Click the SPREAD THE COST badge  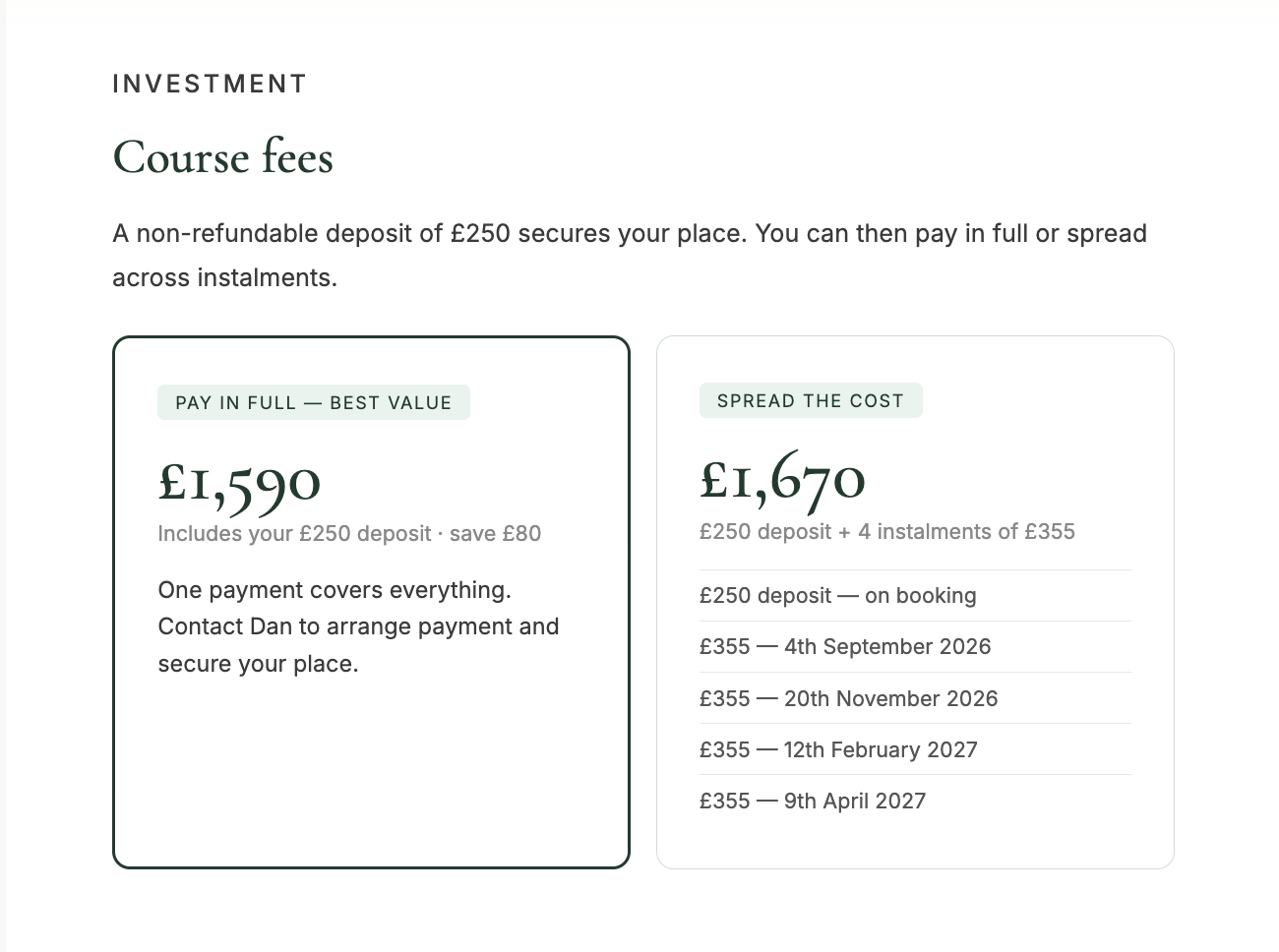(811, 400)
